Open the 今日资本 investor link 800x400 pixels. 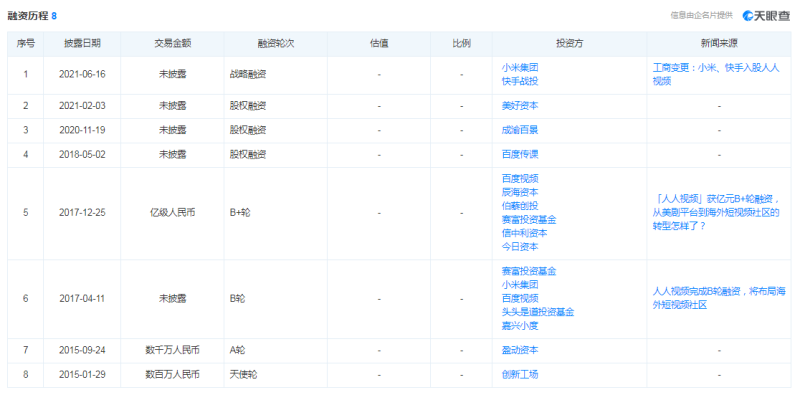(520, 247)
